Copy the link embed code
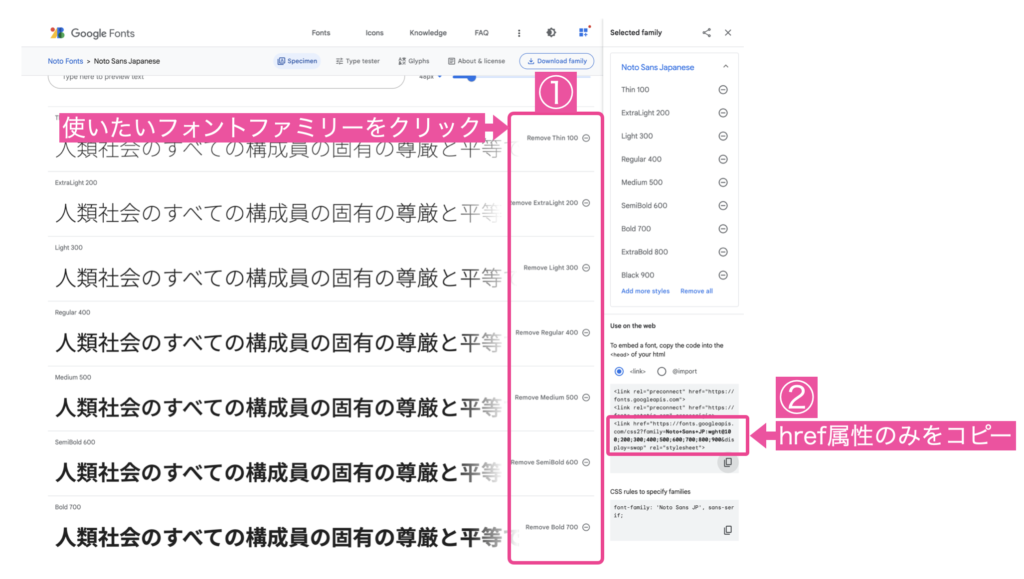The width and height of the screenshot is (1024, 579). pos(728,463)
